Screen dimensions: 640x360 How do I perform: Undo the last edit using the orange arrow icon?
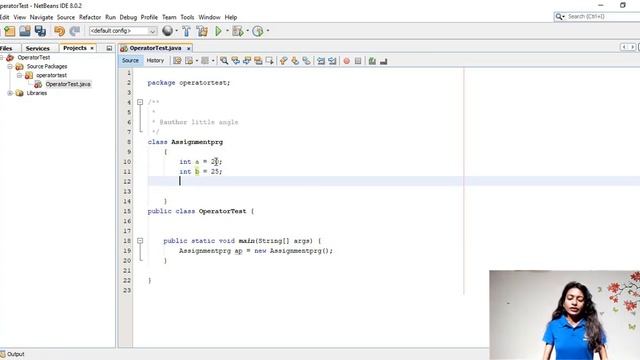[x=60, y=31]
